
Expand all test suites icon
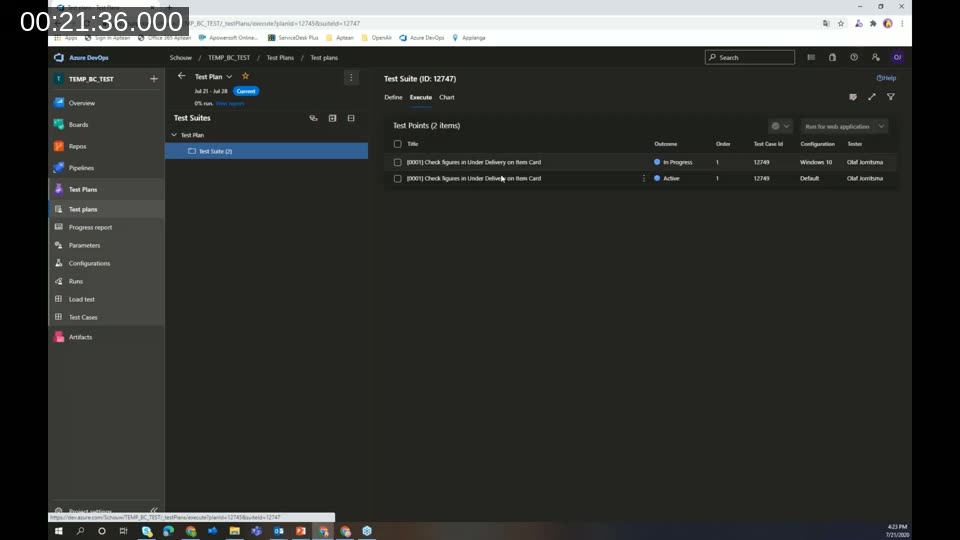332,118
